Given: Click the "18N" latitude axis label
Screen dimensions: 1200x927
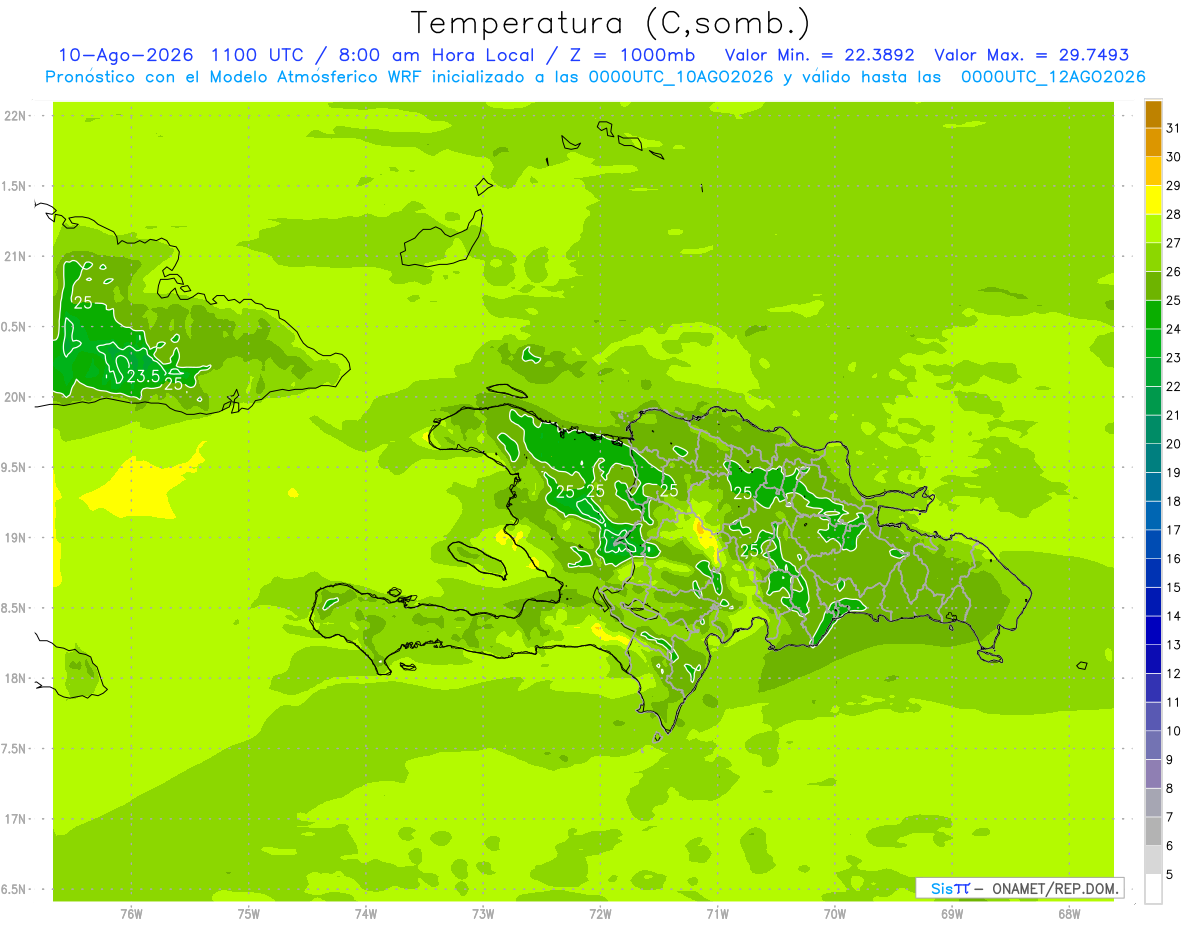Looking at the screenshot, I should [15, 678].
